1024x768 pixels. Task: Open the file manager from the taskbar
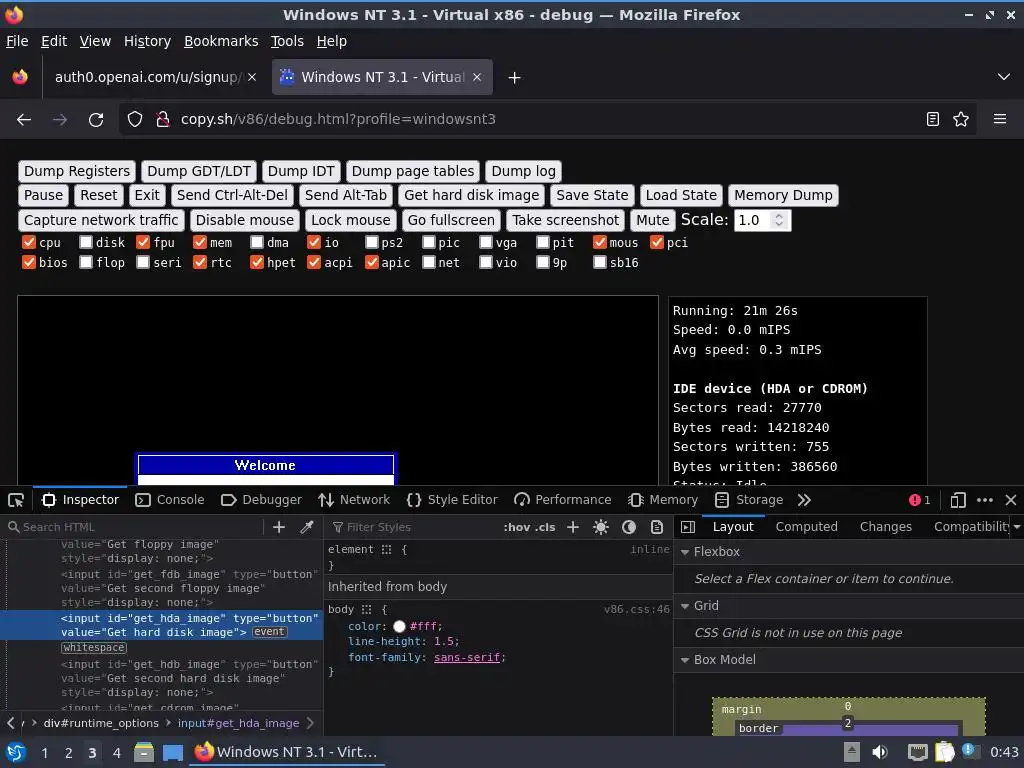(x=144, y=752)
